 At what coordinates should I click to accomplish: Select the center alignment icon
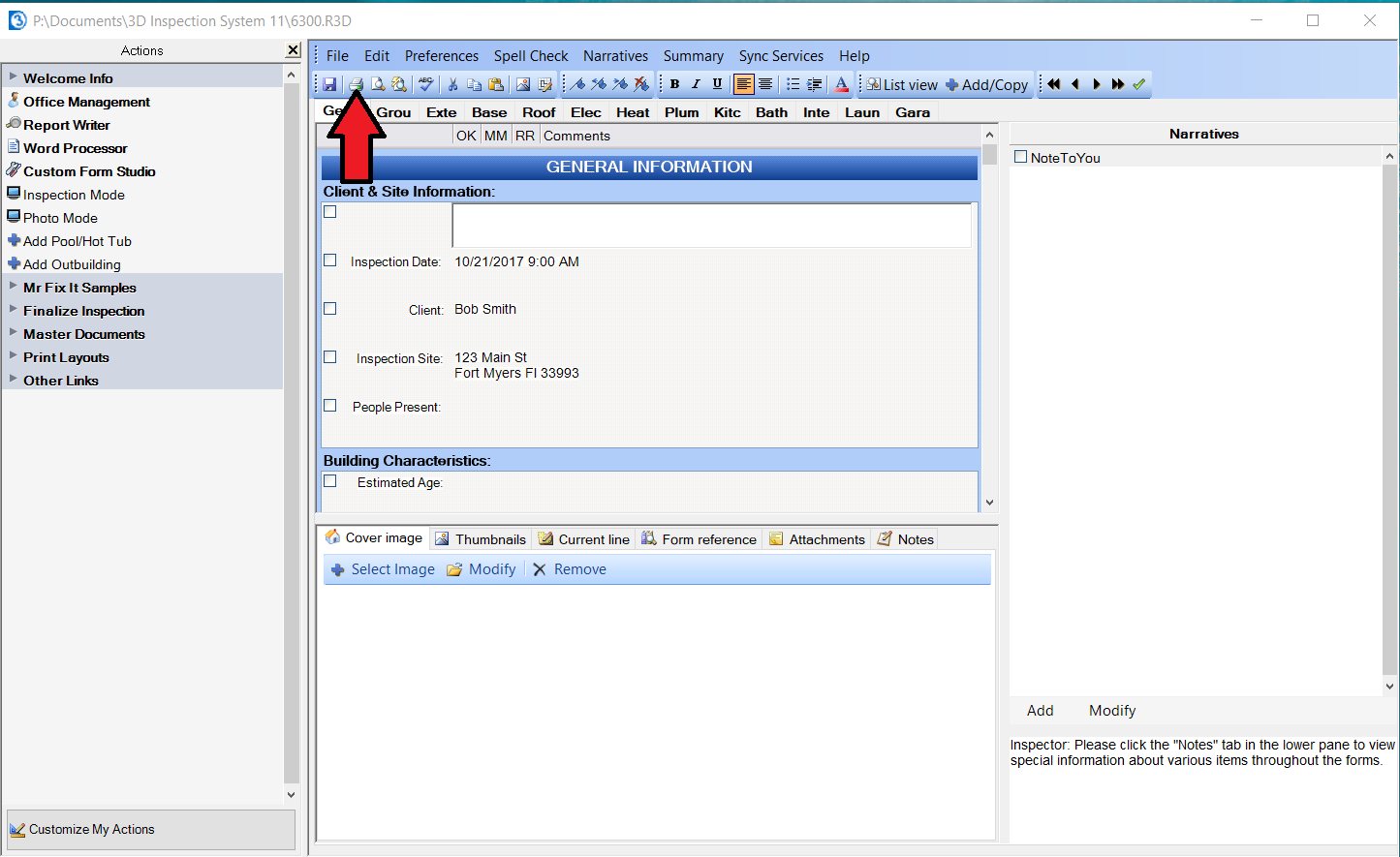pyautogui.click(x=765, y=84)
